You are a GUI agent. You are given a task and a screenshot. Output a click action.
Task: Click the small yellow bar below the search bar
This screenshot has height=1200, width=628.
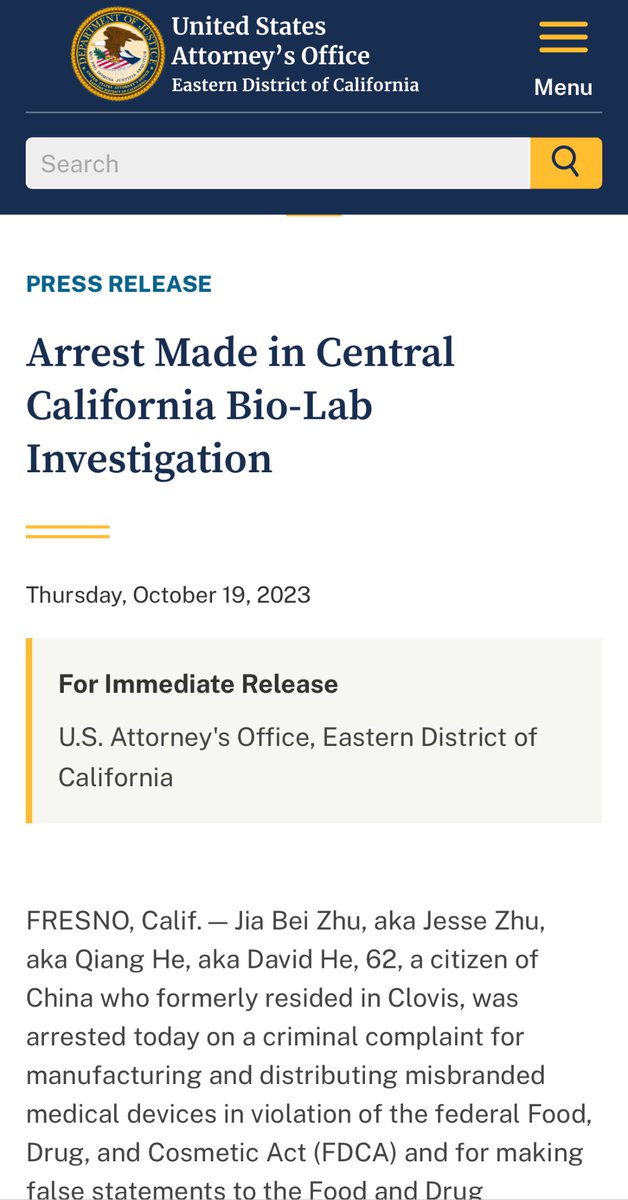pos(314,213)
